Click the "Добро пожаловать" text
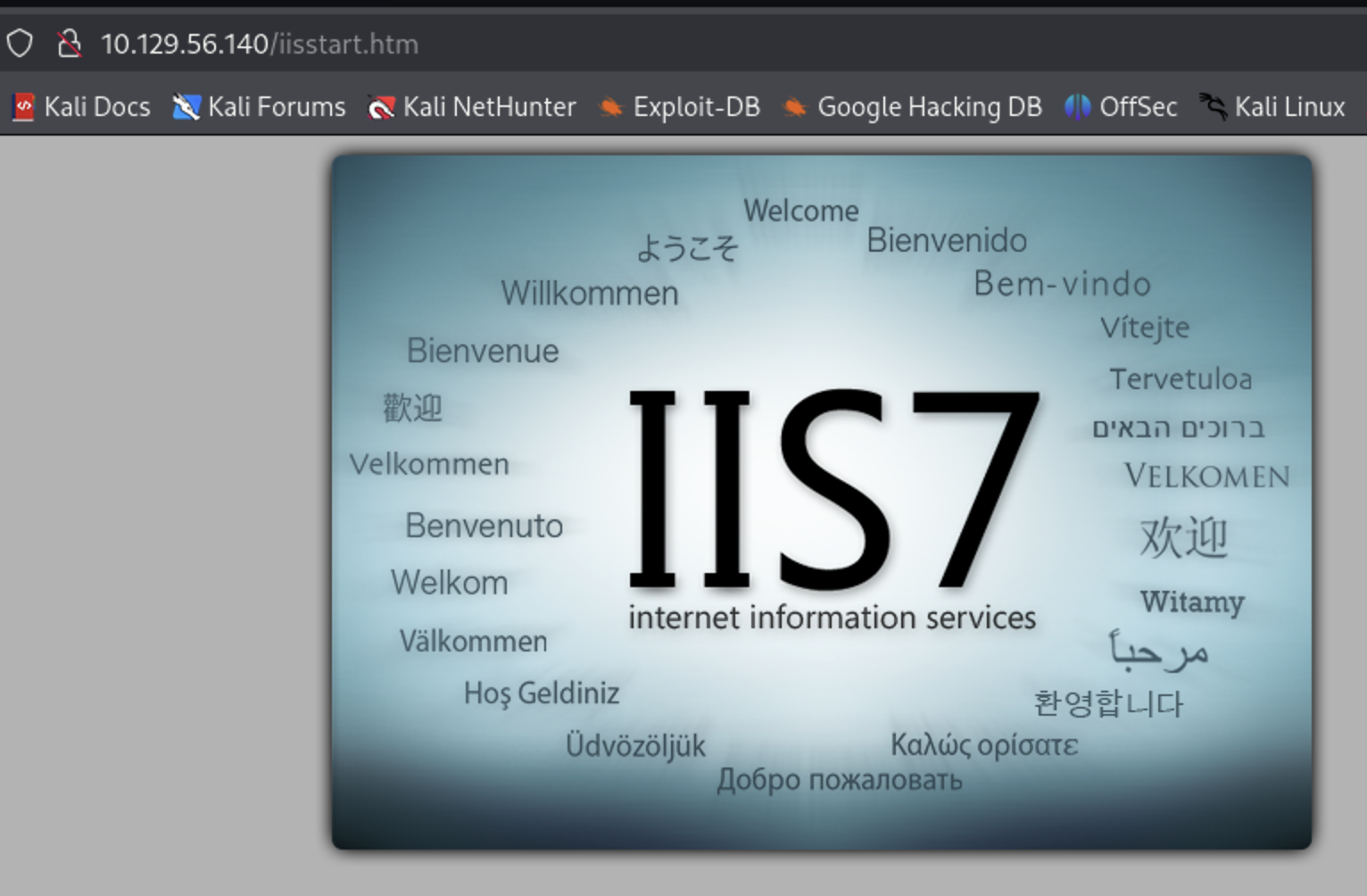1367x896 pixels. [840, 780]
